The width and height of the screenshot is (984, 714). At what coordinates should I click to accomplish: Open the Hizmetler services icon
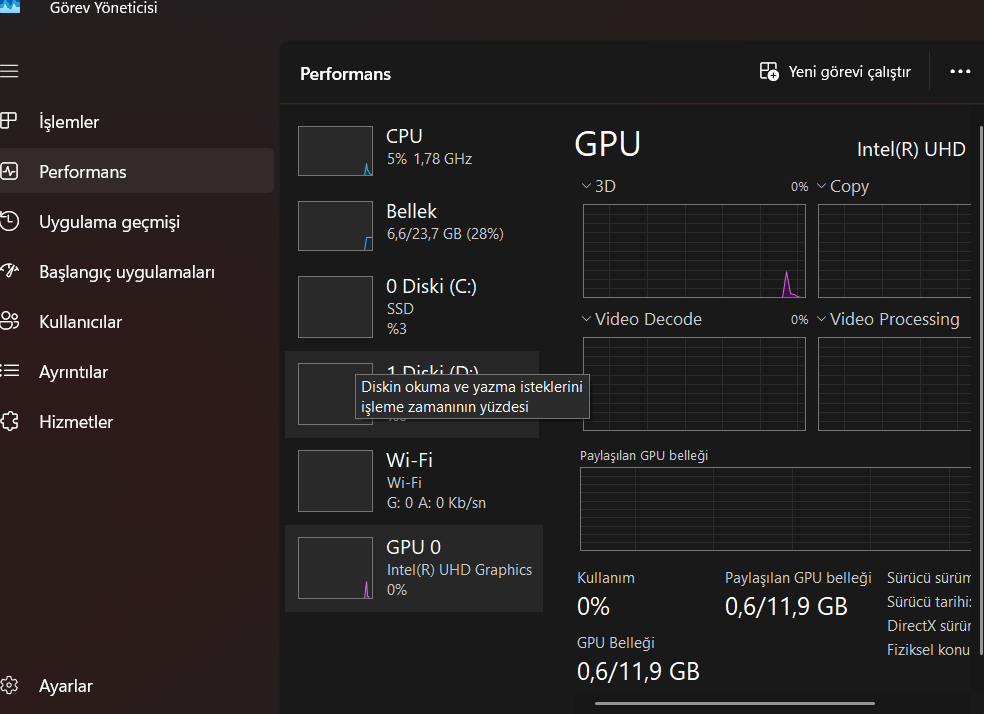(x=9, y=422)
